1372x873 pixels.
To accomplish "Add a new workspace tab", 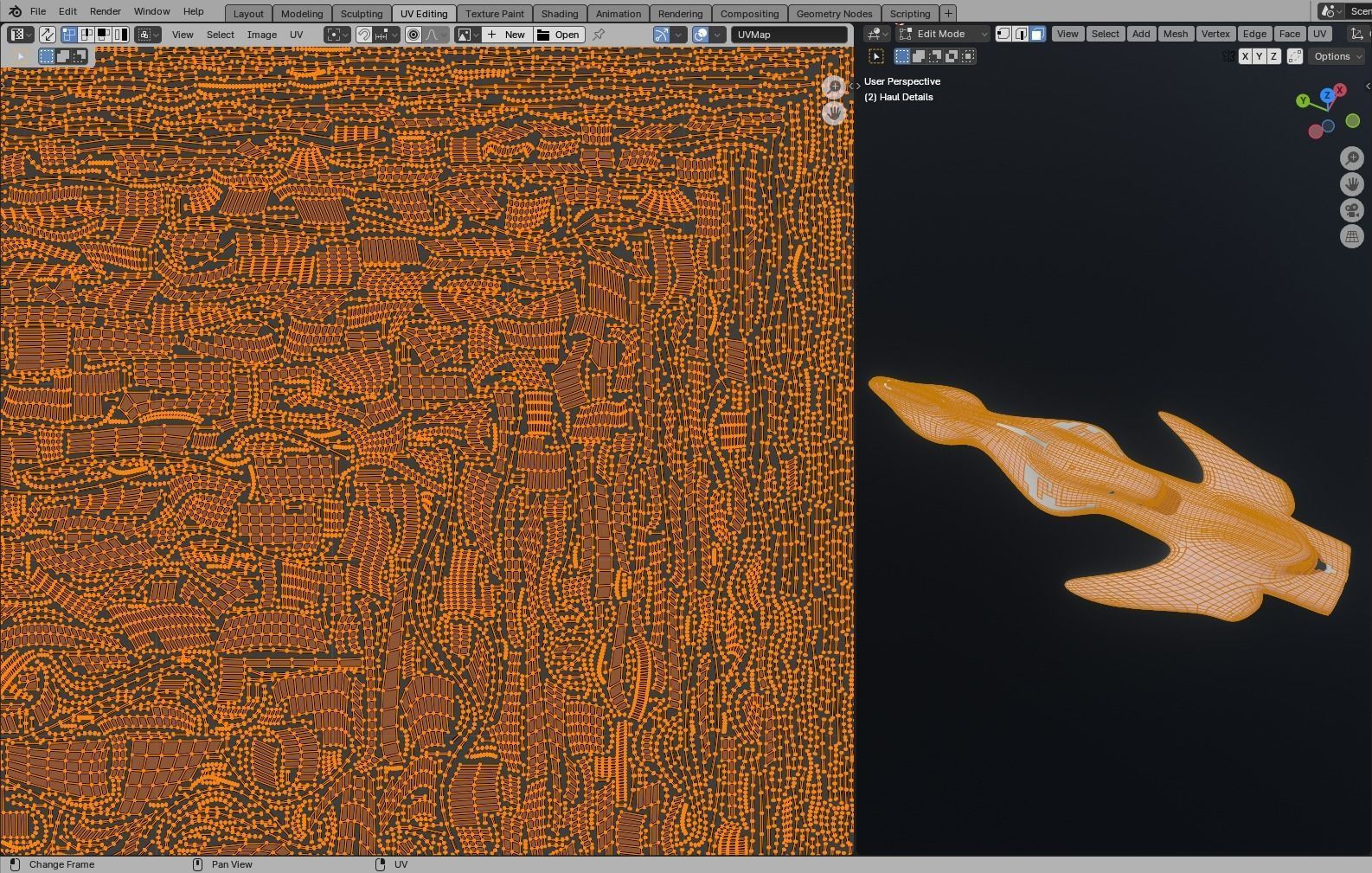I will [x=948, y=13].
